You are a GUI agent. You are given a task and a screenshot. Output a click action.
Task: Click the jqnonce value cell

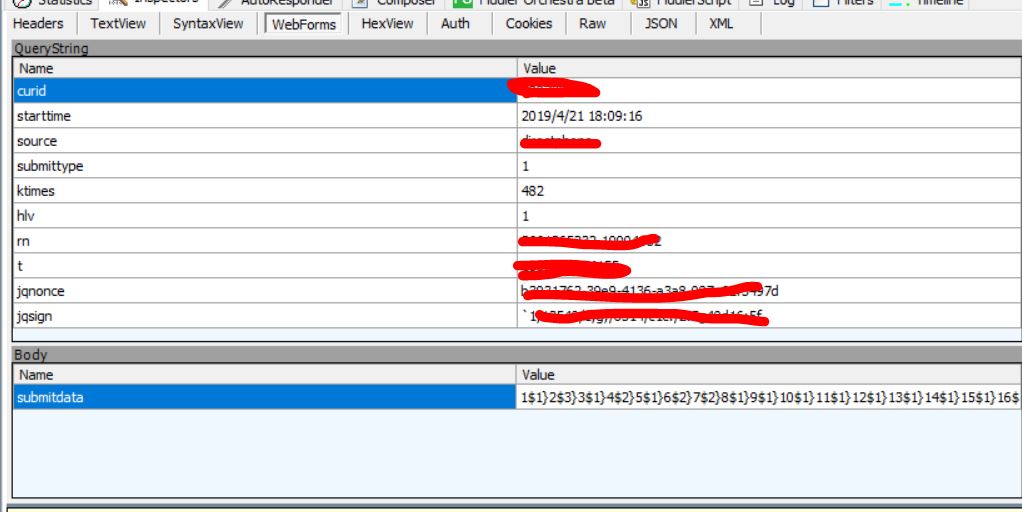pyautogui.click(x=769, y=291)
